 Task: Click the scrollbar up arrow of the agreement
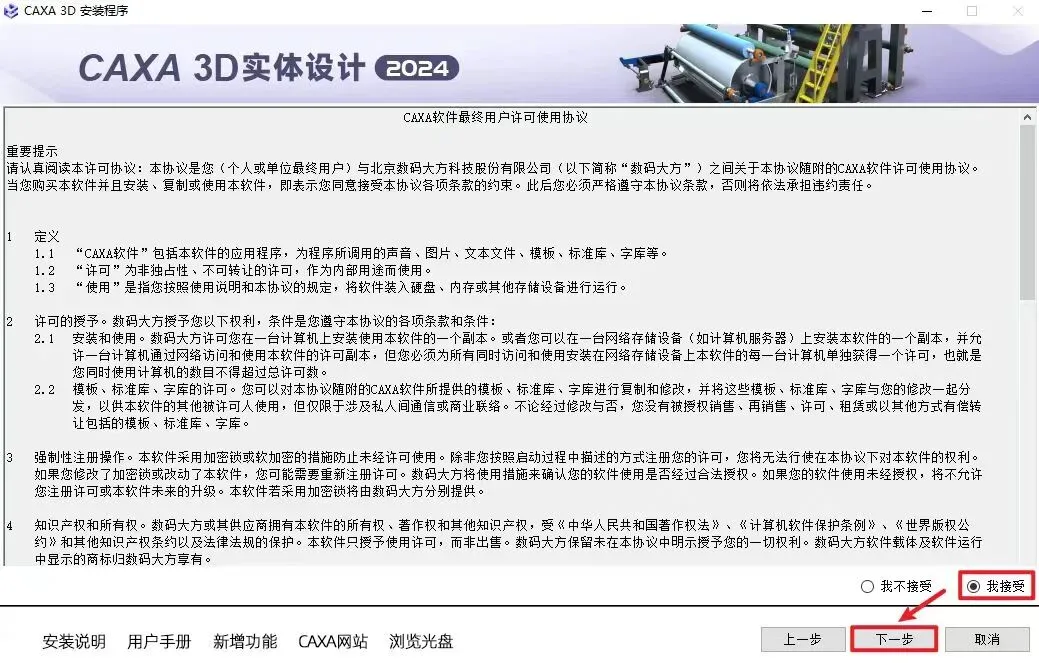1028,117
